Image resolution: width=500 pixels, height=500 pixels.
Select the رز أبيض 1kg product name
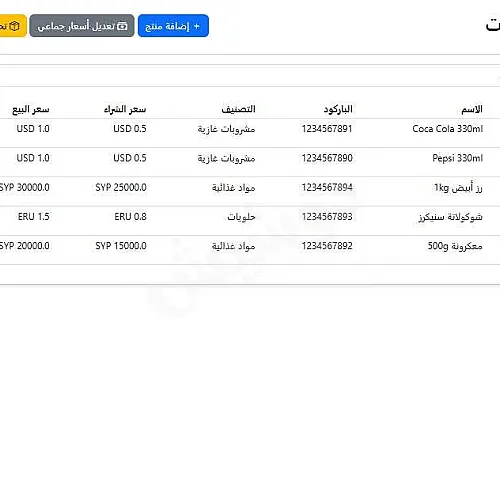pyautogui.click(x=458, y=188)
